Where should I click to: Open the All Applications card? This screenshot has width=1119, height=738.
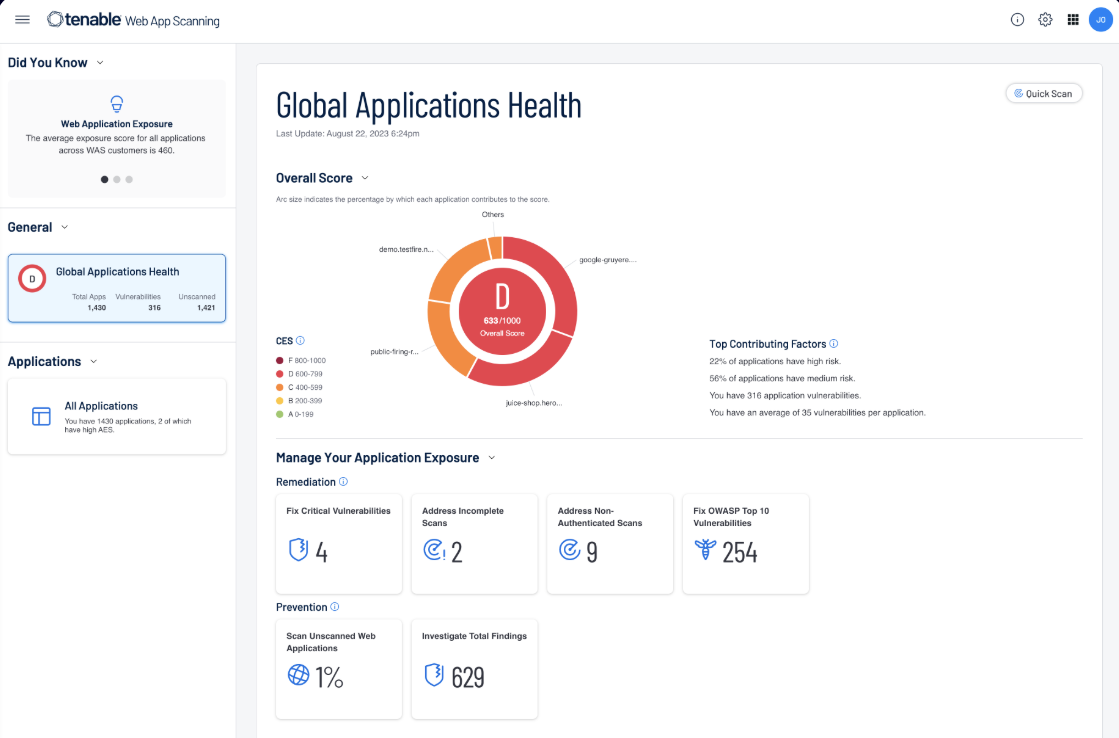coord(117,416)
